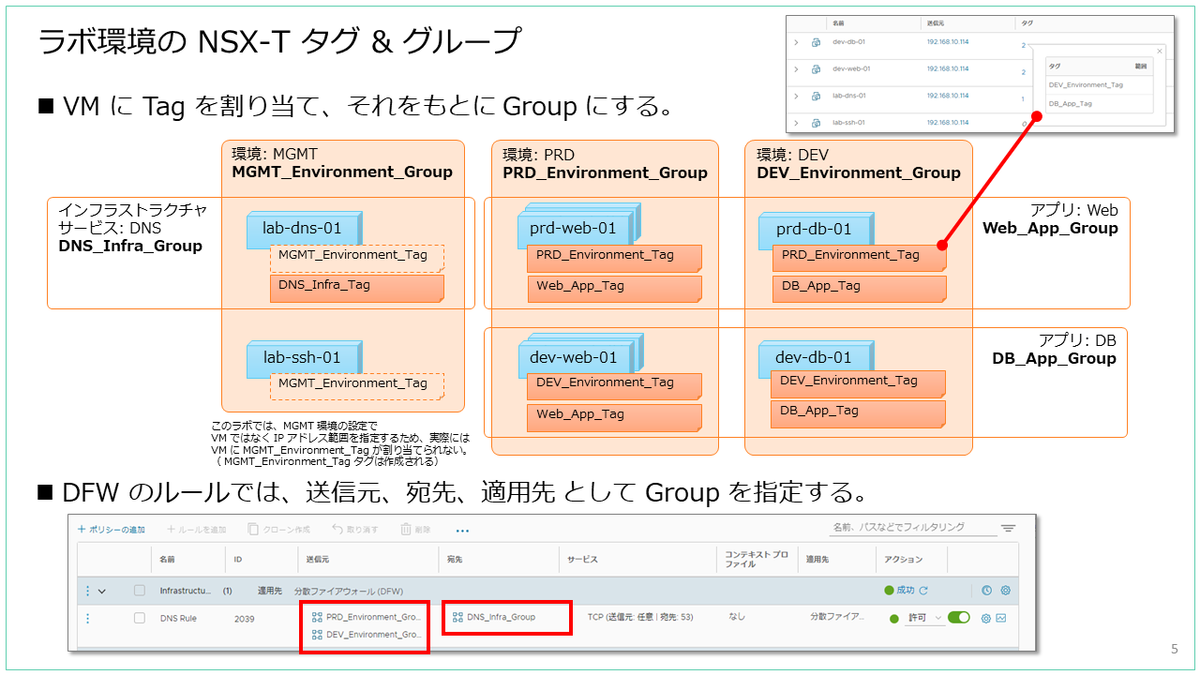1200x675 pixels.
Task: Click the lab-dns-01 name in VM list
Action: pos(849,96)
